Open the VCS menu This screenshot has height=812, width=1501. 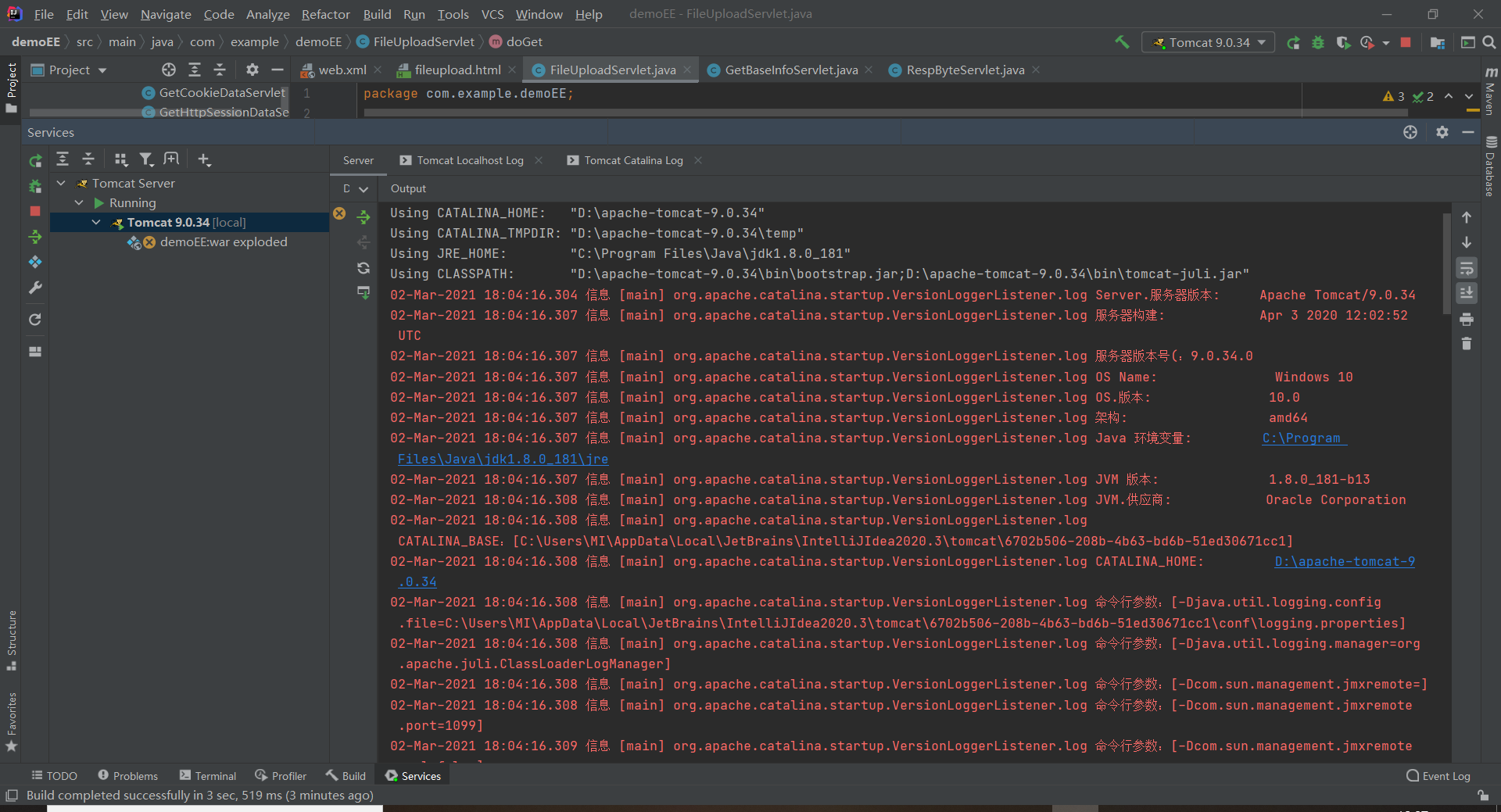(x=493, y=14)
